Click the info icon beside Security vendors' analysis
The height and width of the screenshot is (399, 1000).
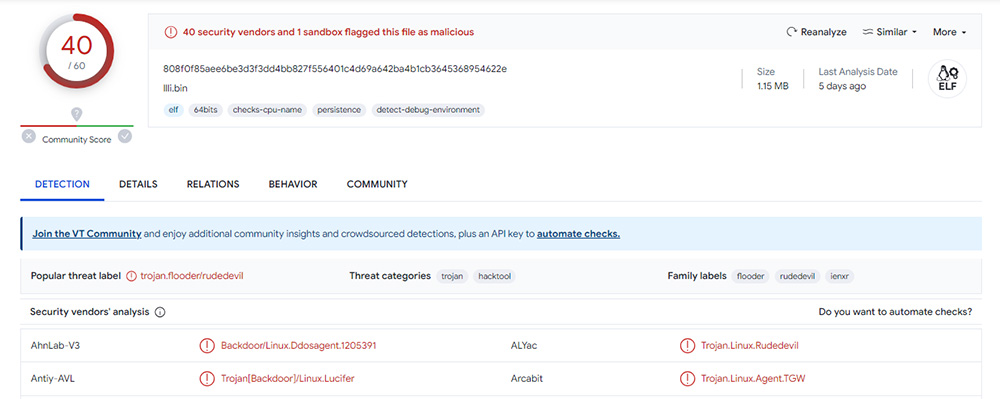(x=160, y=312)
